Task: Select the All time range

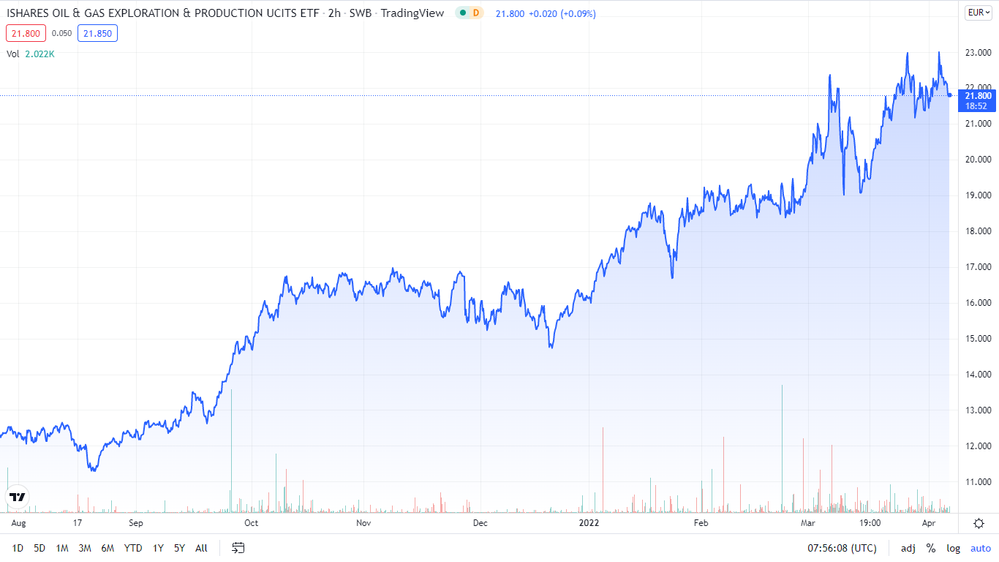Action: click(201, 548)
